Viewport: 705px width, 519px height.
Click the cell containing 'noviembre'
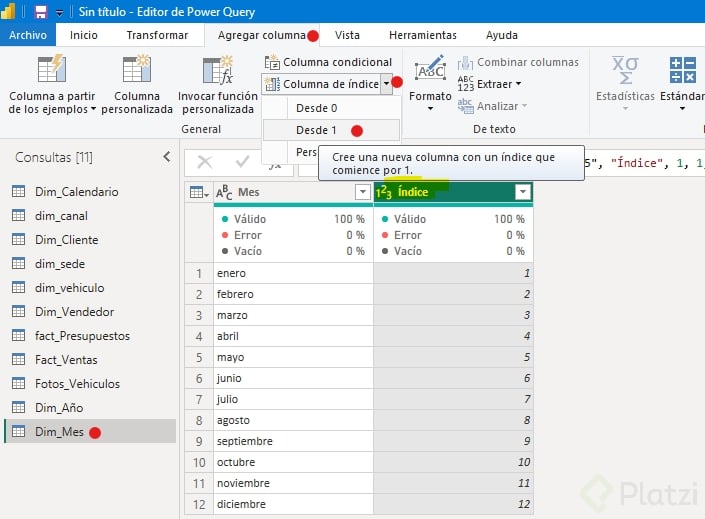(x=293, y=483)
